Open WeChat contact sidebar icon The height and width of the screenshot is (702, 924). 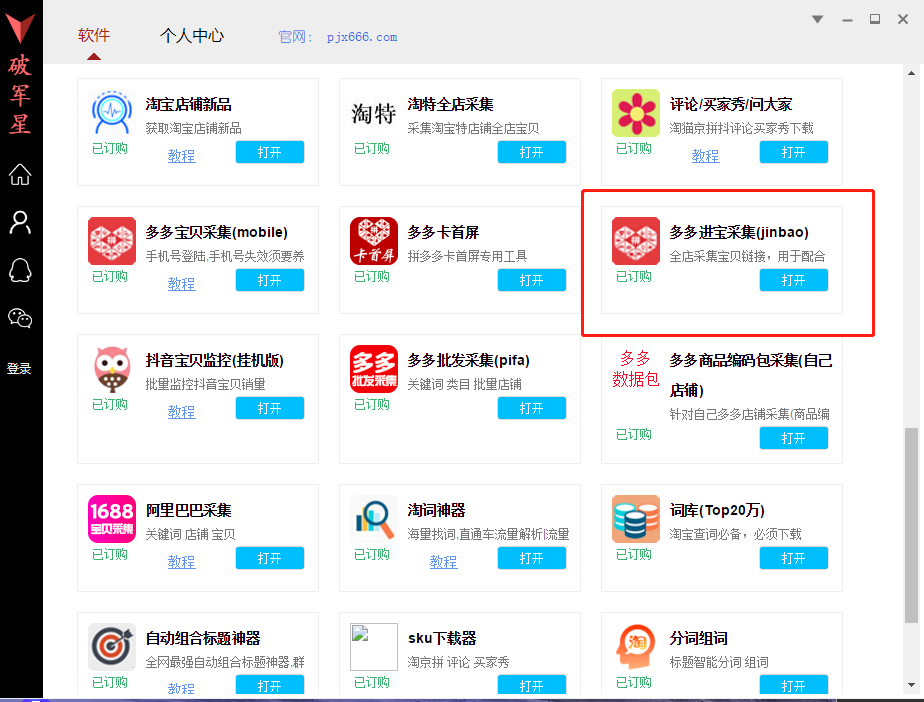pyautogui.click(x=20, y=318)
